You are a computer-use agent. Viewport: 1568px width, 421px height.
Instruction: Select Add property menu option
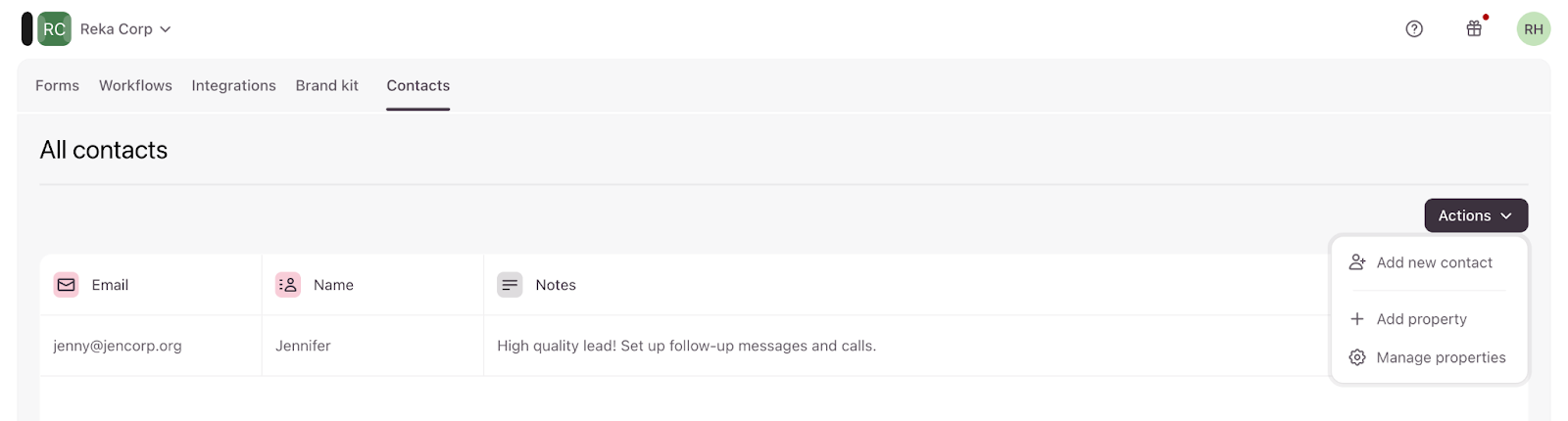click(1421, 319)
